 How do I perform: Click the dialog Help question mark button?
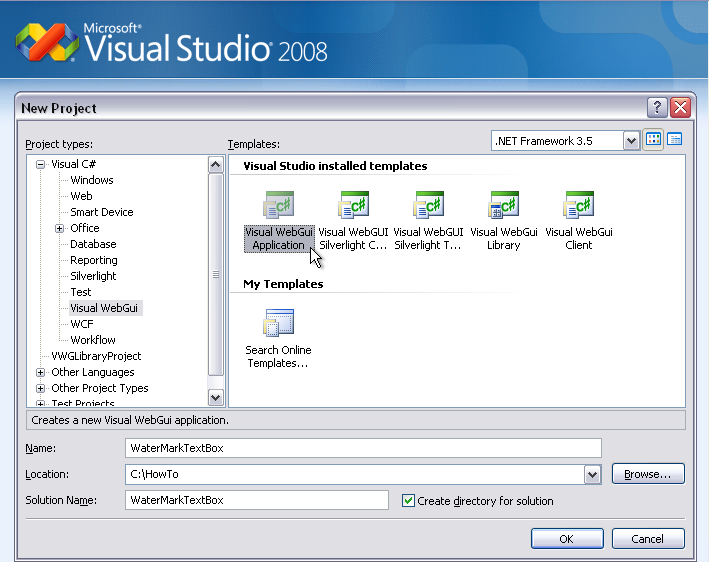(x=657, y=108)
